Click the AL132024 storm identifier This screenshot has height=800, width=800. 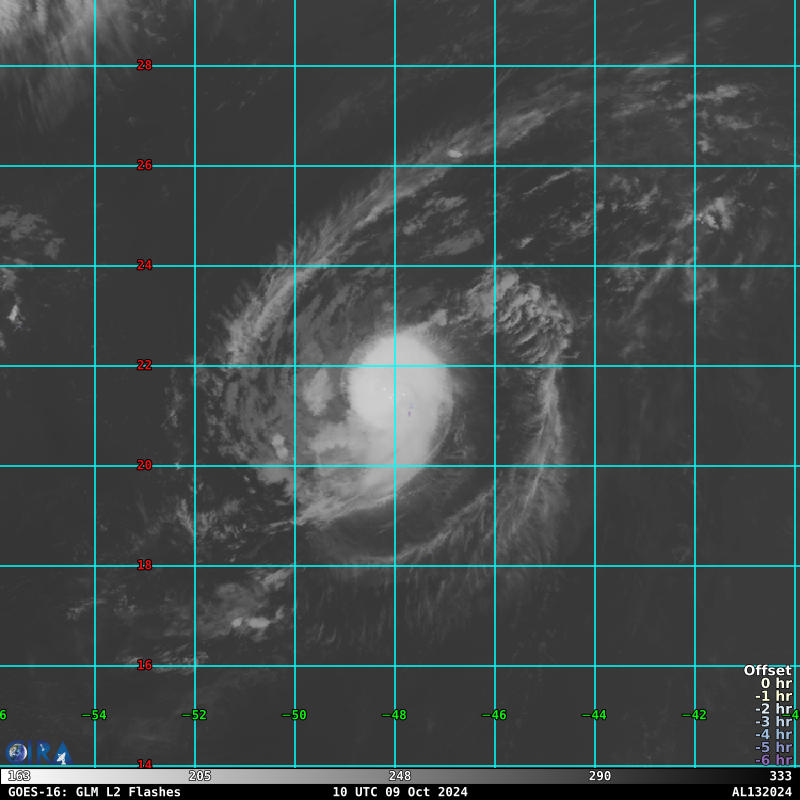761,792
